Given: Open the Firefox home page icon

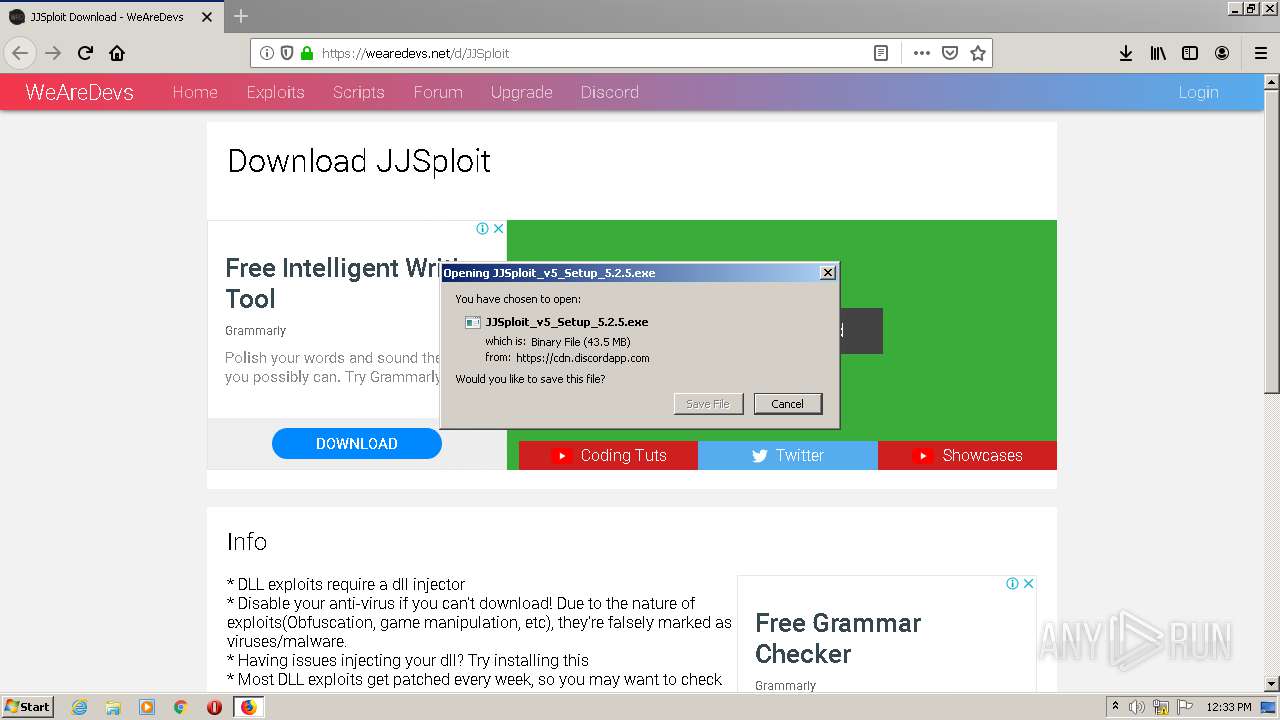Looking at the screenshot, I should 117,53.
